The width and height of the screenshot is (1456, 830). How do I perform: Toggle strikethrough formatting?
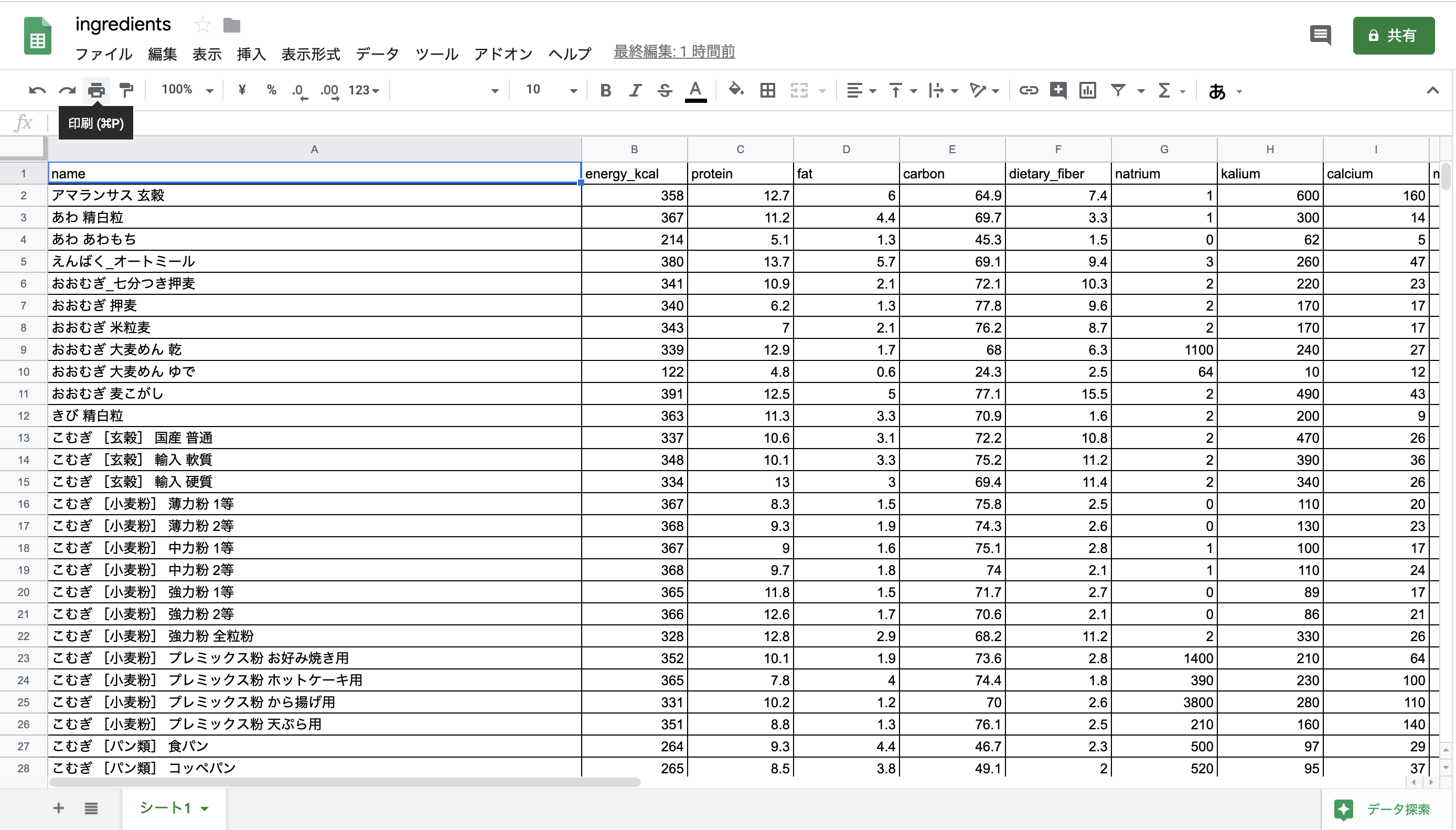[x=663, y=90]
